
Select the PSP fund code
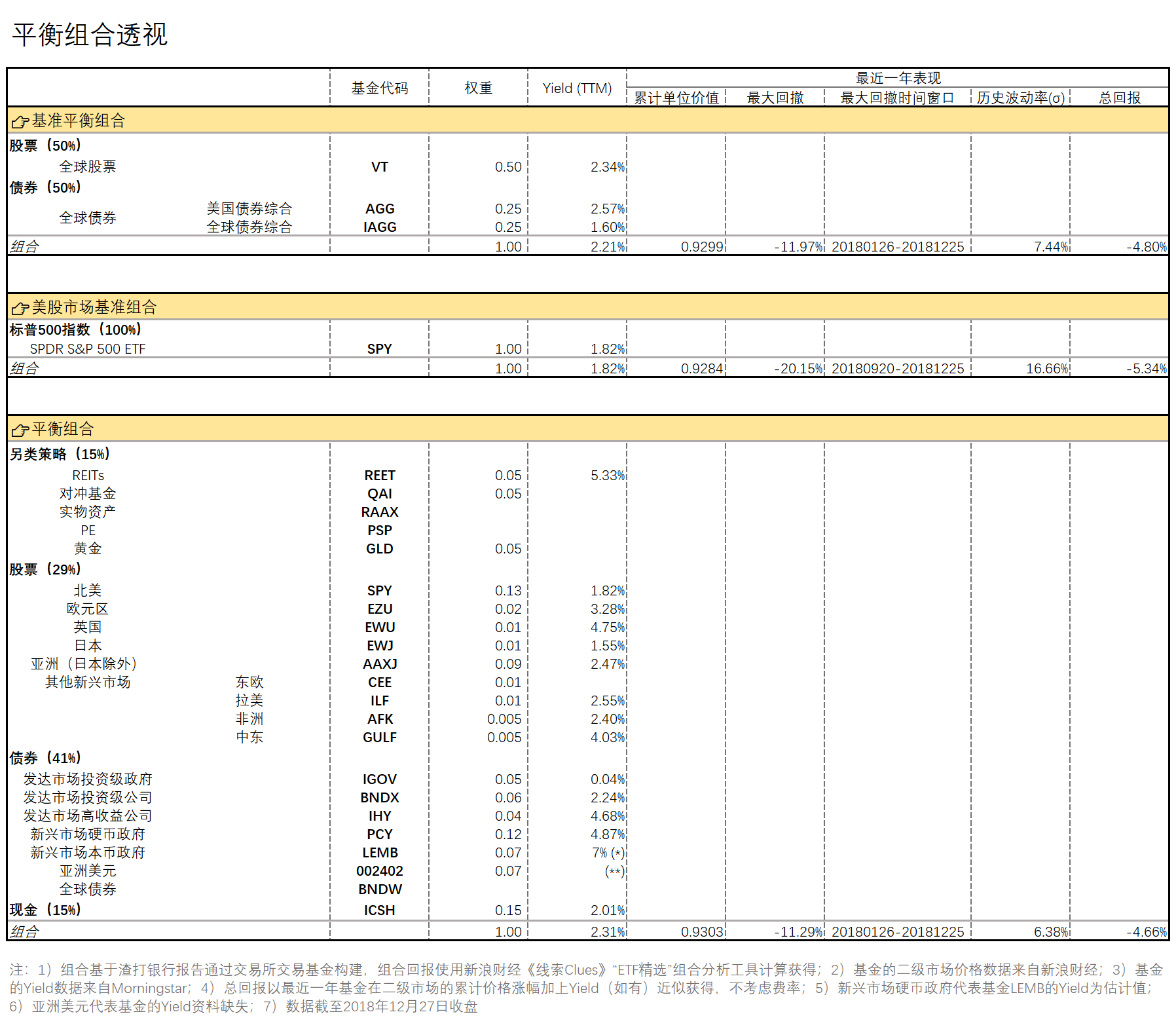[x=380, y=531]
